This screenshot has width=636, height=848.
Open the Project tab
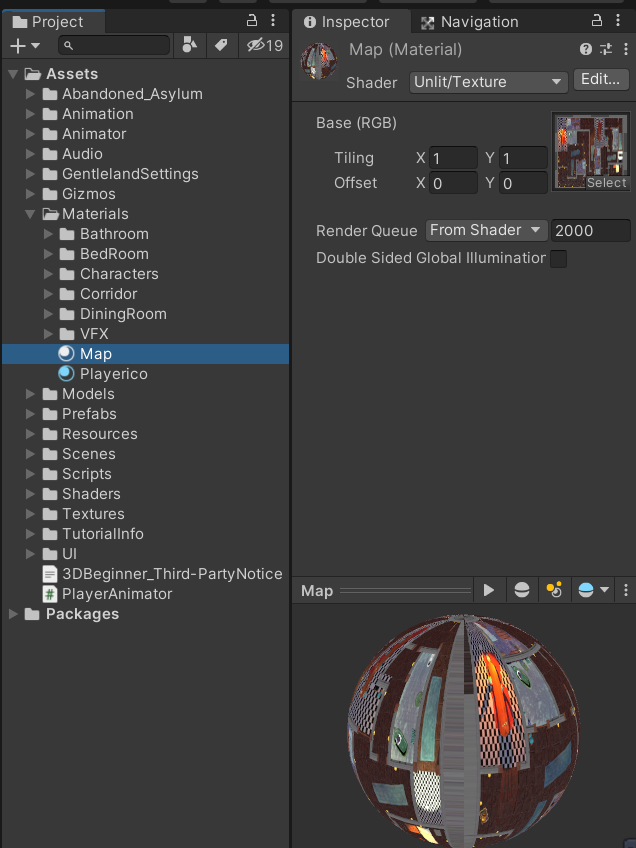coord(53,22)
